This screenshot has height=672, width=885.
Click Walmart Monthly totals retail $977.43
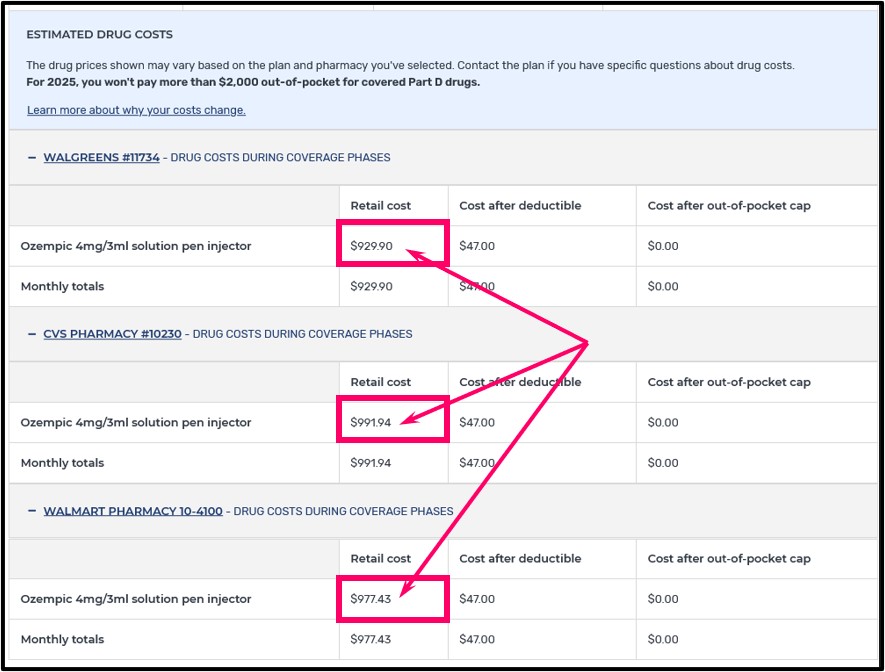click(370, 640)
